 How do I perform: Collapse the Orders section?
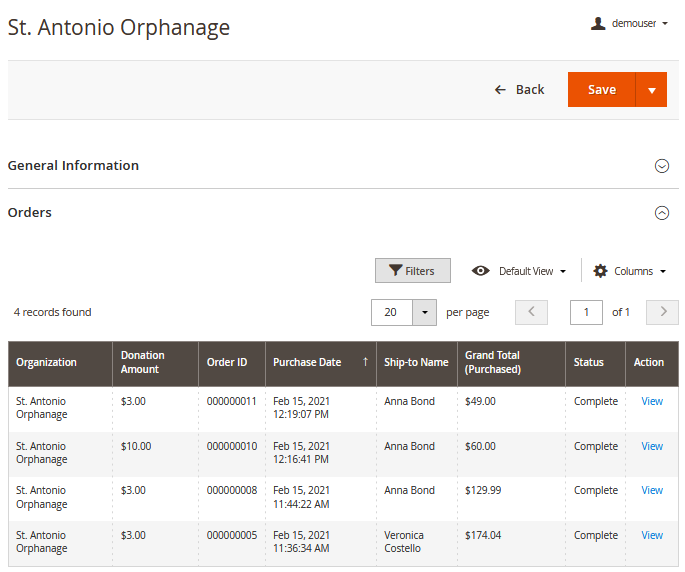[661, 213]
